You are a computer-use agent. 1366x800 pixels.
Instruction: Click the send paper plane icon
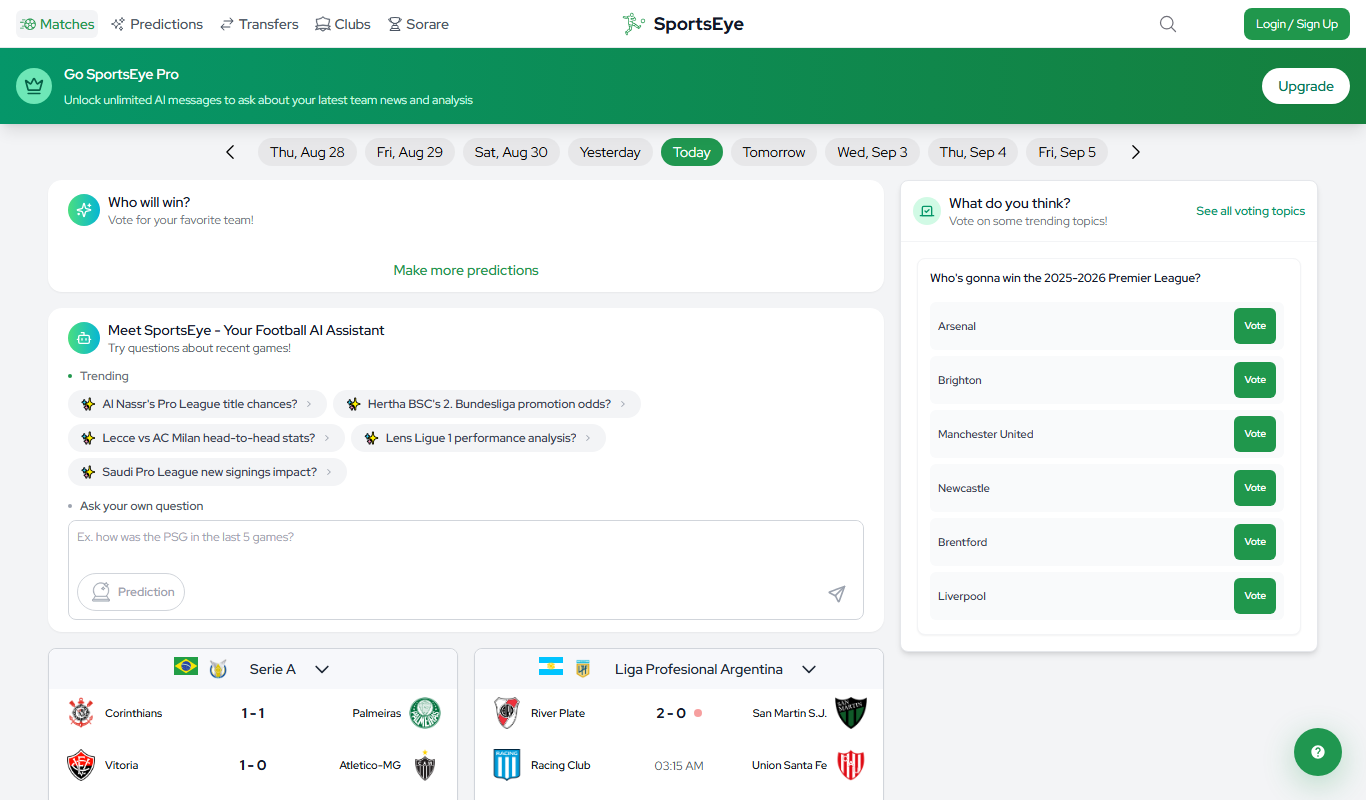pyautogui.click(x=837, y=594)
